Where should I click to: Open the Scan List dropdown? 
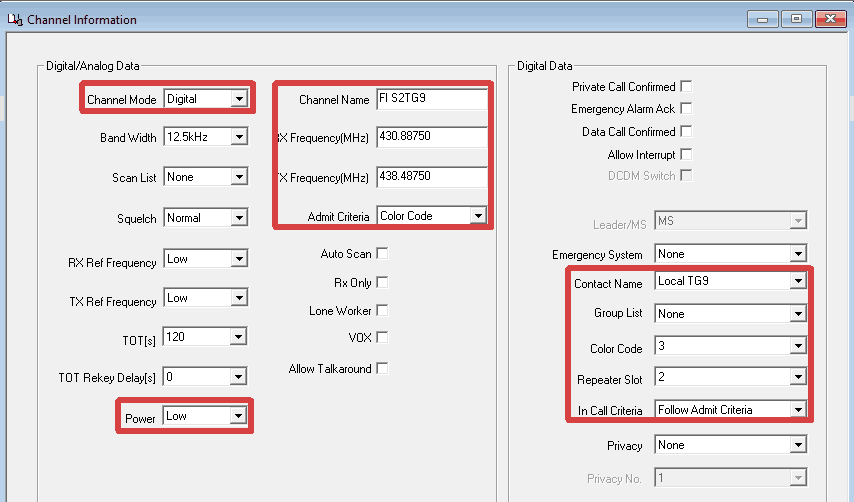click(205, 177)
